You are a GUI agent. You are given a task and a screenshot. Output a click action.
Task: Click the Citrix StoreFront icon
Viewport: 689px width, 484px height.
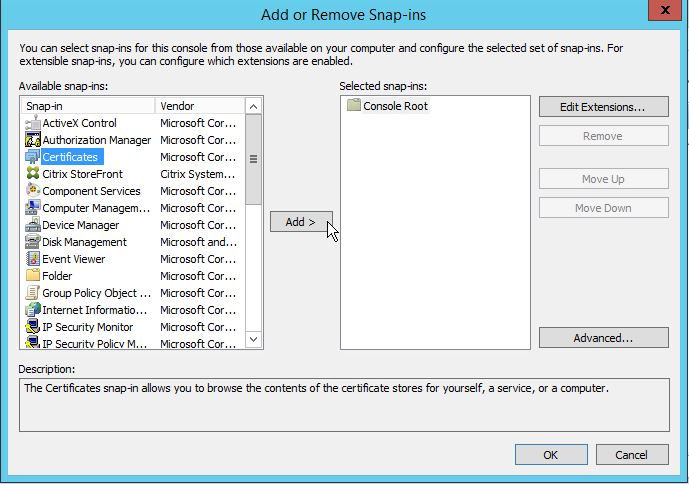point(33,174)
